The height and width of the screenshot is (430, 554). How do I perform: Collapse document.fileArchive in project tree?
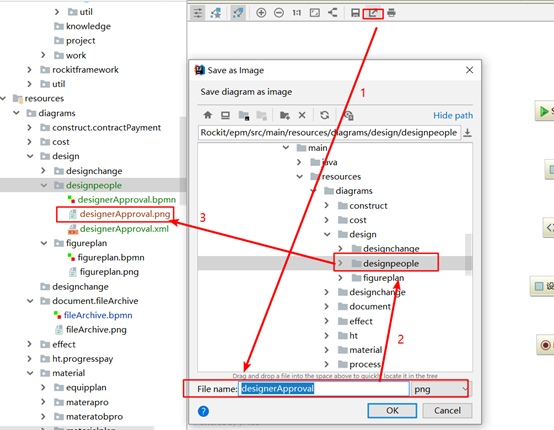(30, 301)
